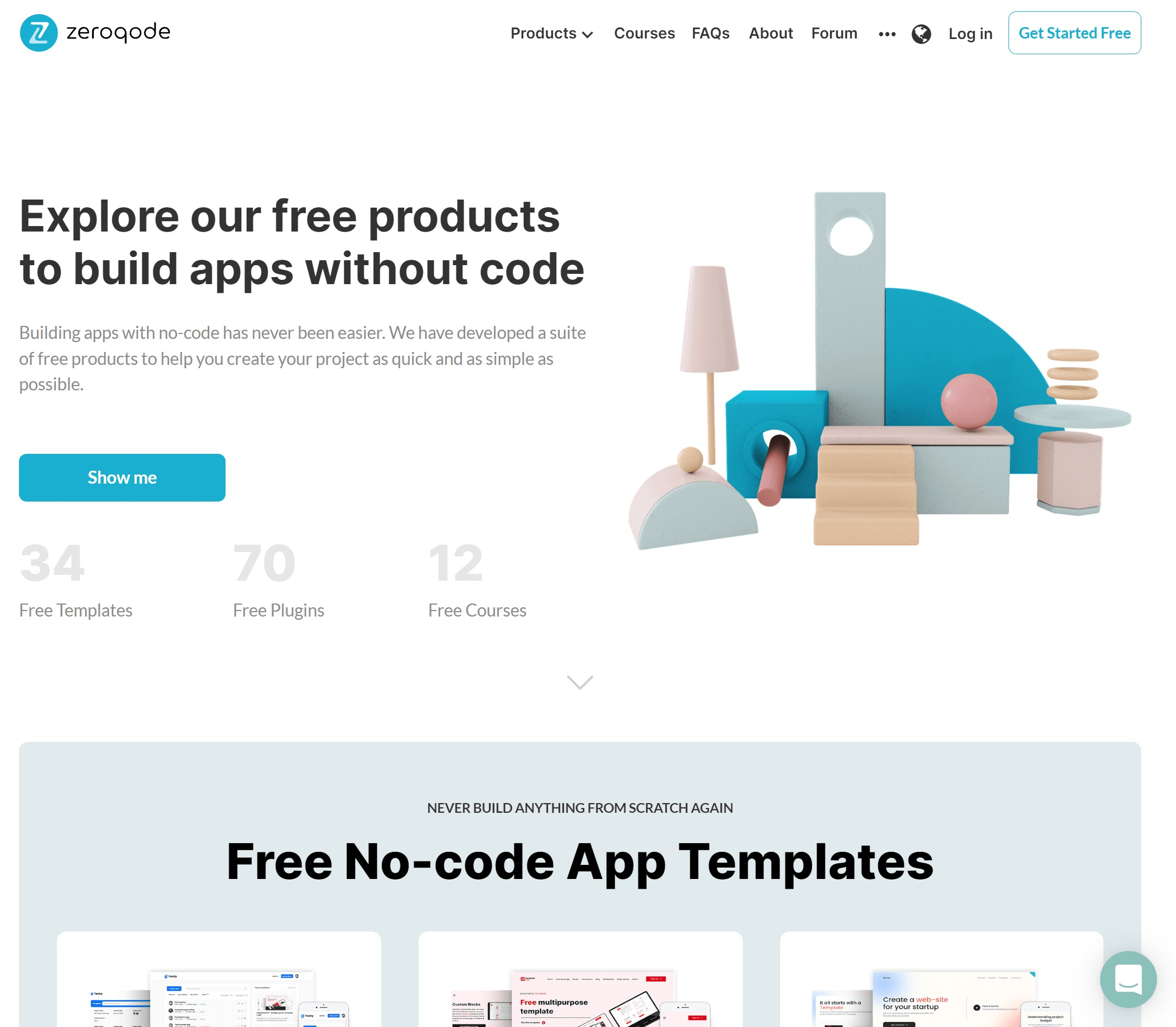
Task: Click the Get Started Free button
Action: [x=1074, y=32]
